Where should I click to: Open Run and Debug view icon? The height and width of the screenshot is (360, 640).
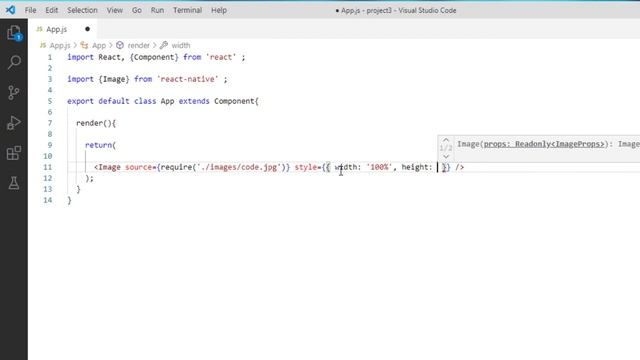click(x=13, y=123)
